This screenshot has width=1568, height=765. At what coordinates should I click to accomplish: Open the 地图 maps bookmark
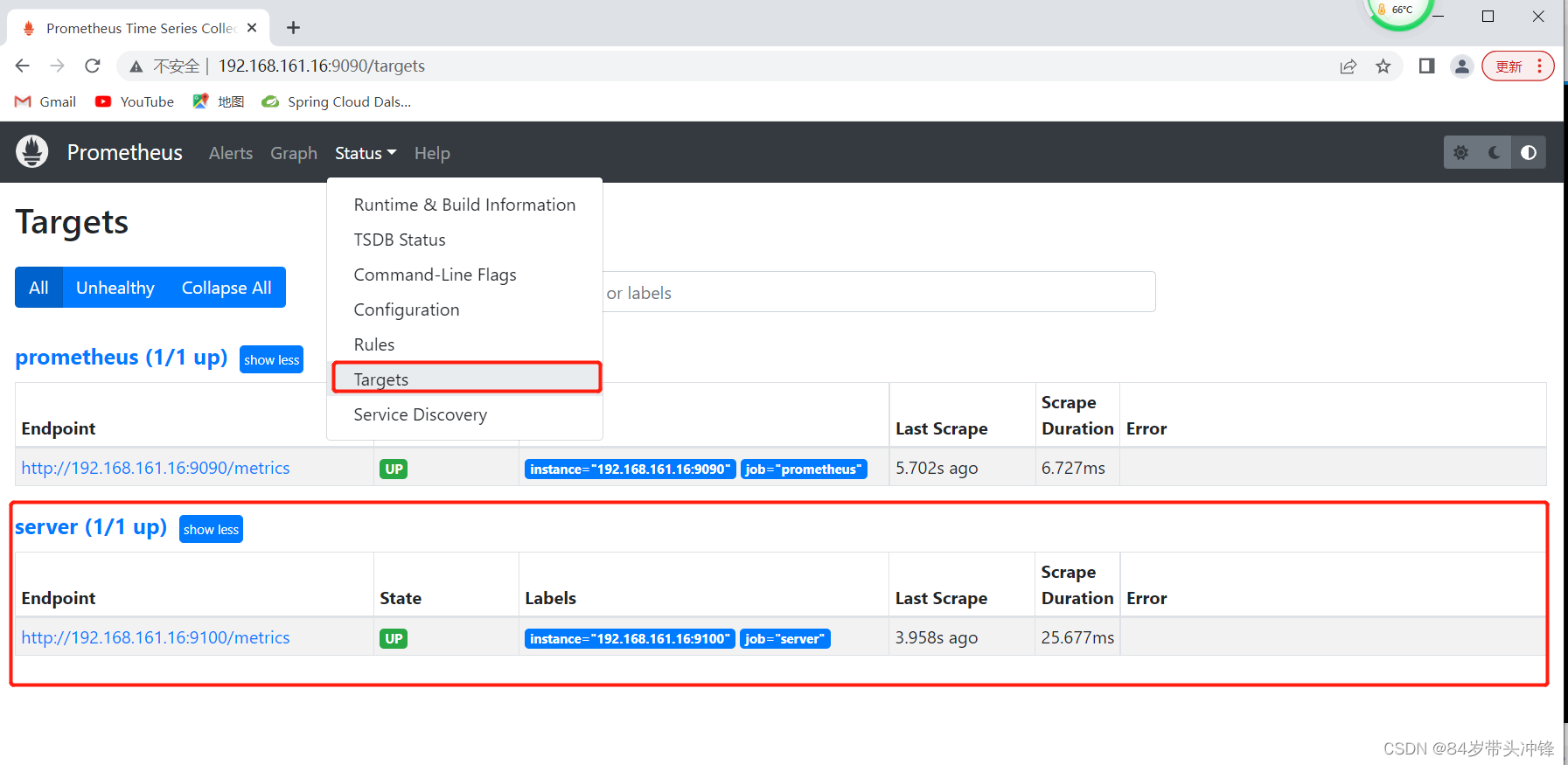pos(219,101)
